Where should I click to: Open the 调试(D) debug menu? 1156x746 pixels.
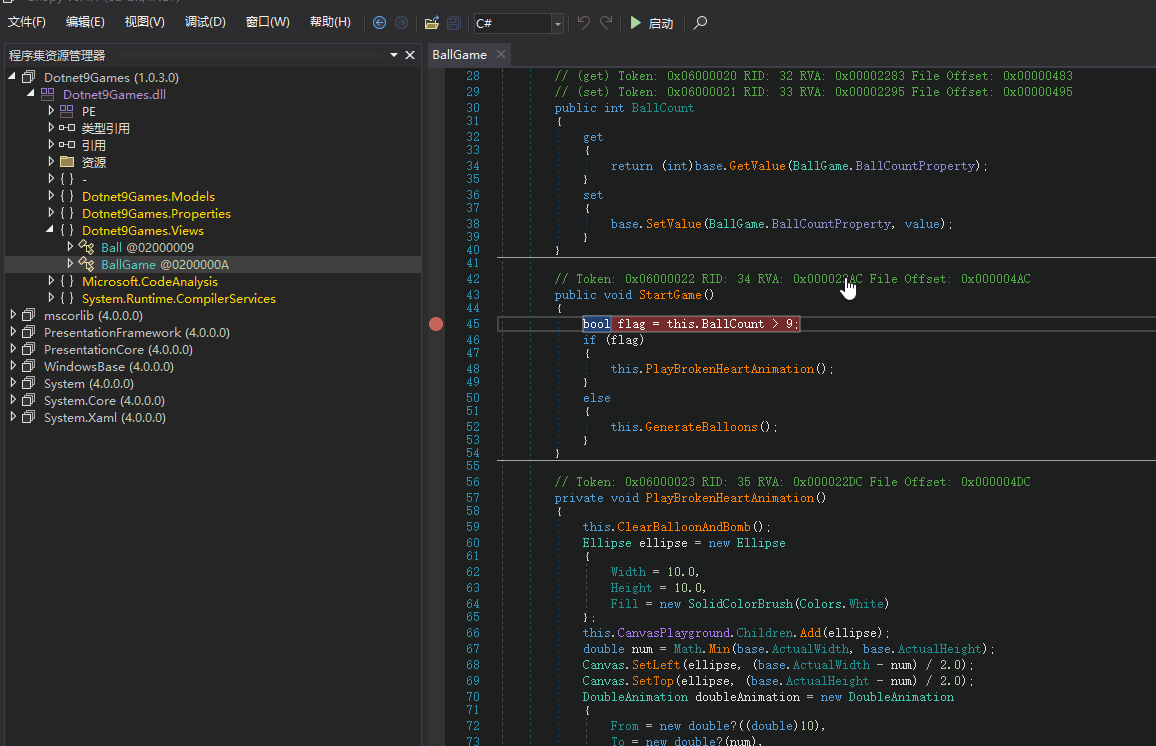coord(205,22)
